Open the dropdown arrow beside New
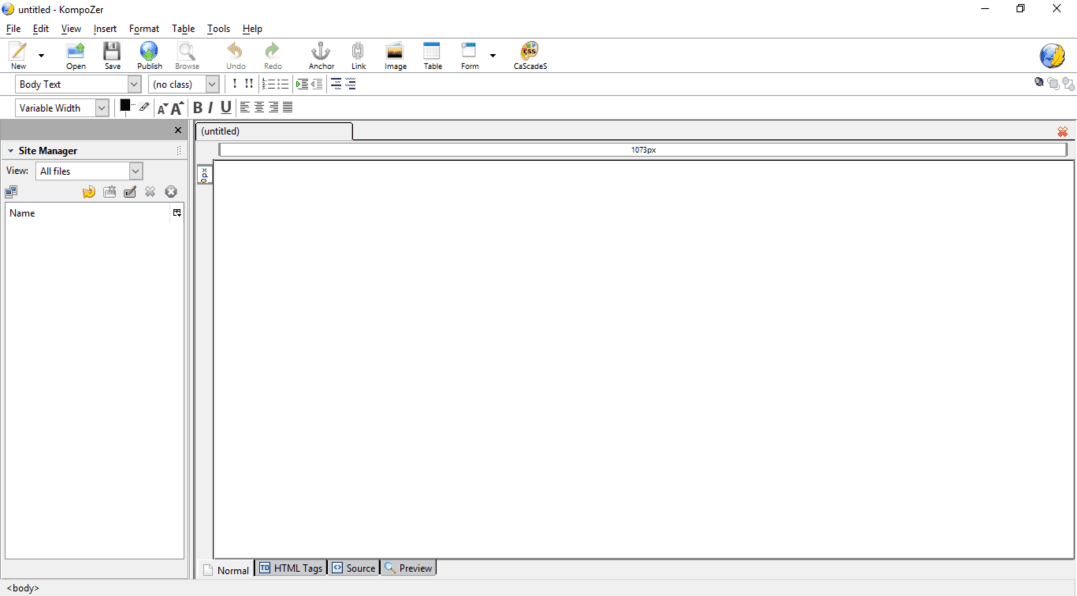Screen dimensions: 1077x596 tap(41, 56)
